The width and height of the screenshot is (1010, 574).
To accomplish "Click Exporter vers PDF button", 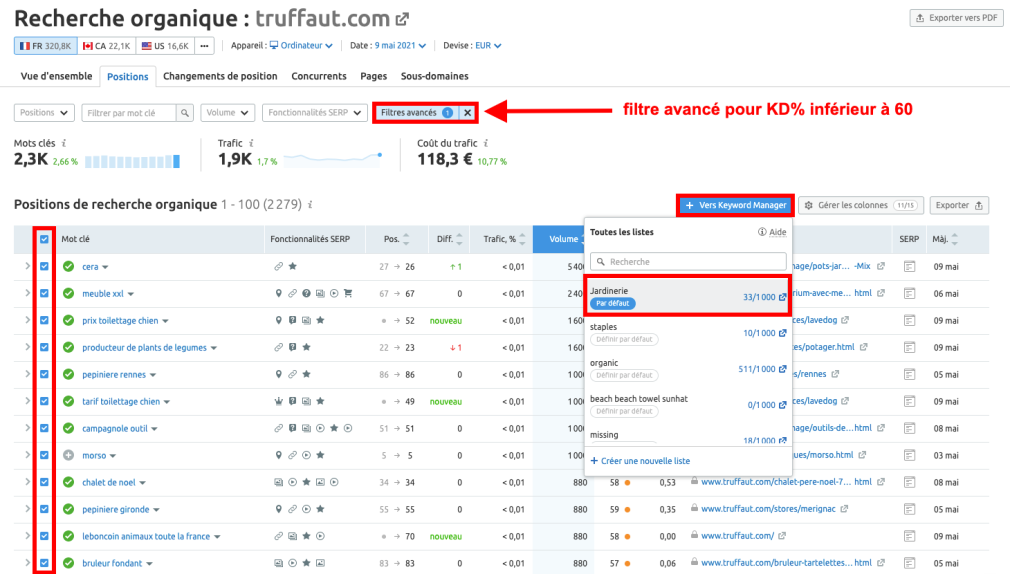I will click(x=957, y=18).
